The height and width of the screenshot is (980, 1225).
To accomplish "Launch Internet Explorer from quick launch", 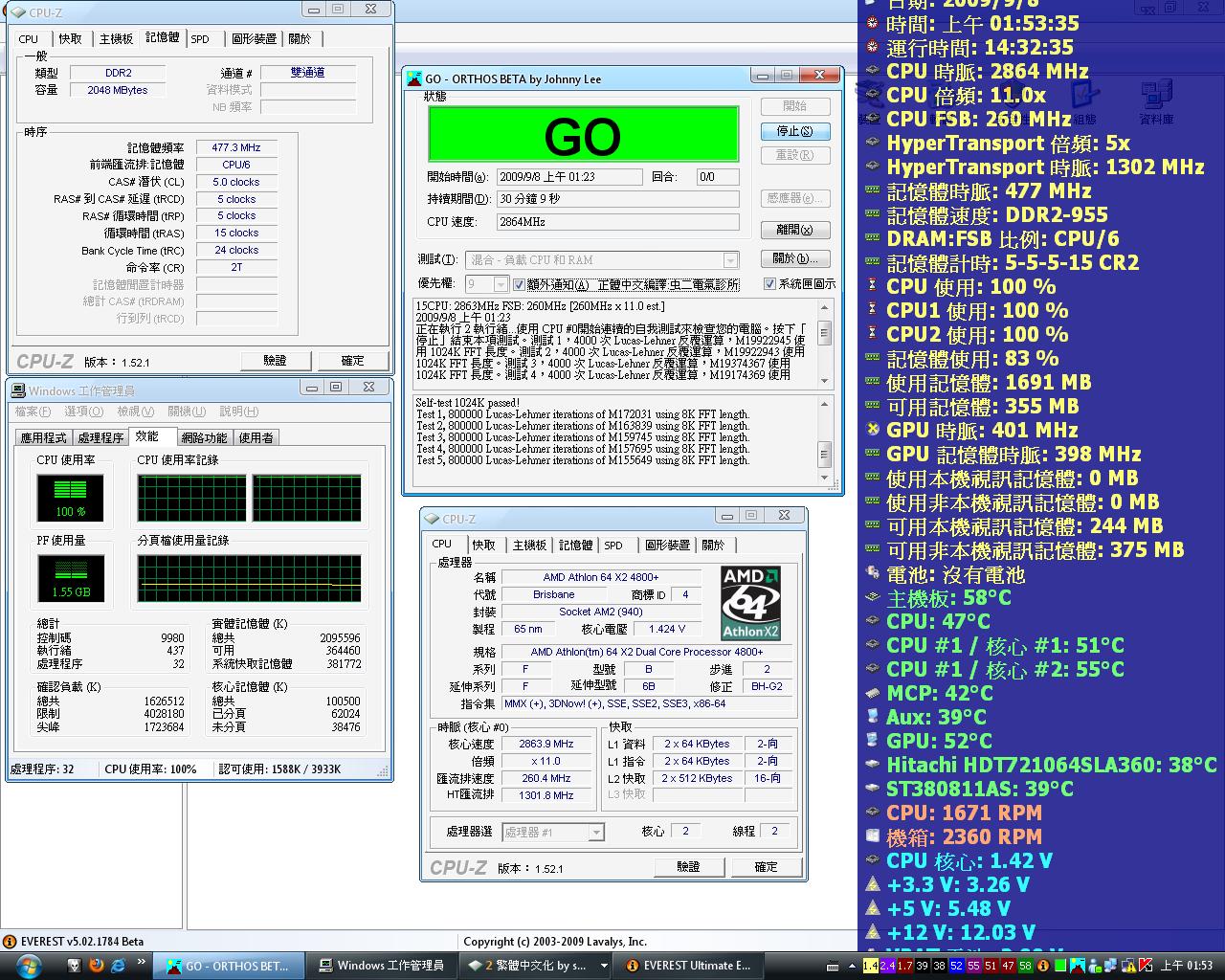I will click(118, 966).
